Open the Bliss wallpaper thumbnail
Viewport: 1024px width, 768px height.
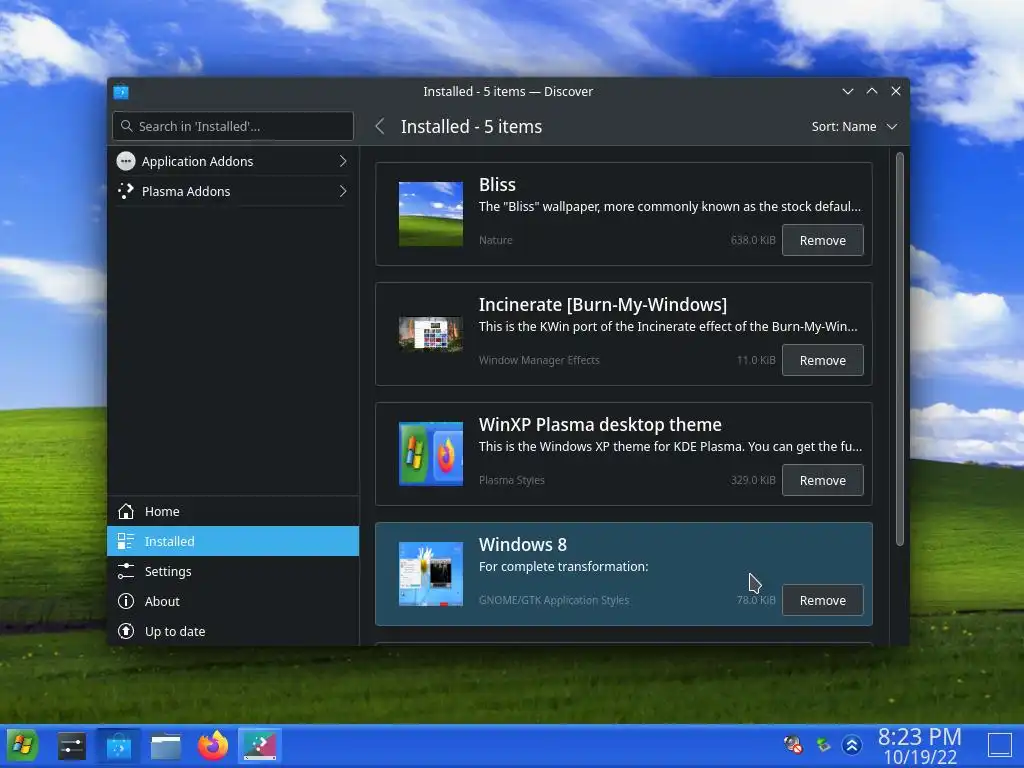coord(431,214)
